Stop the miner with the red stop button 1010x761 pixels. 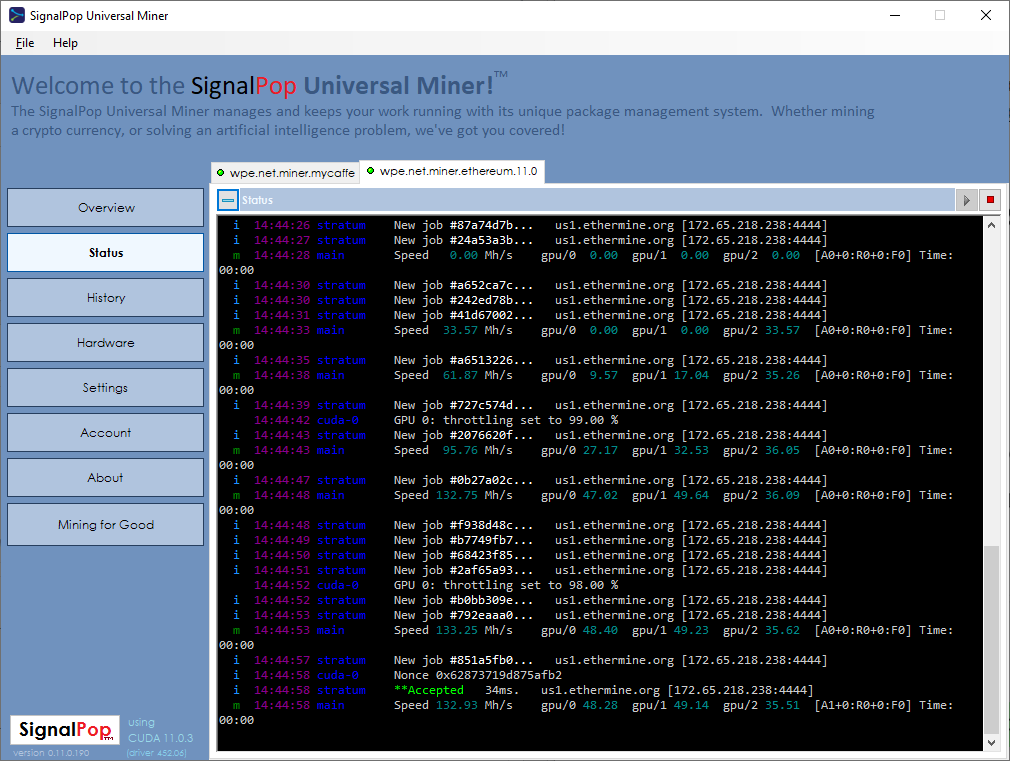990,200
